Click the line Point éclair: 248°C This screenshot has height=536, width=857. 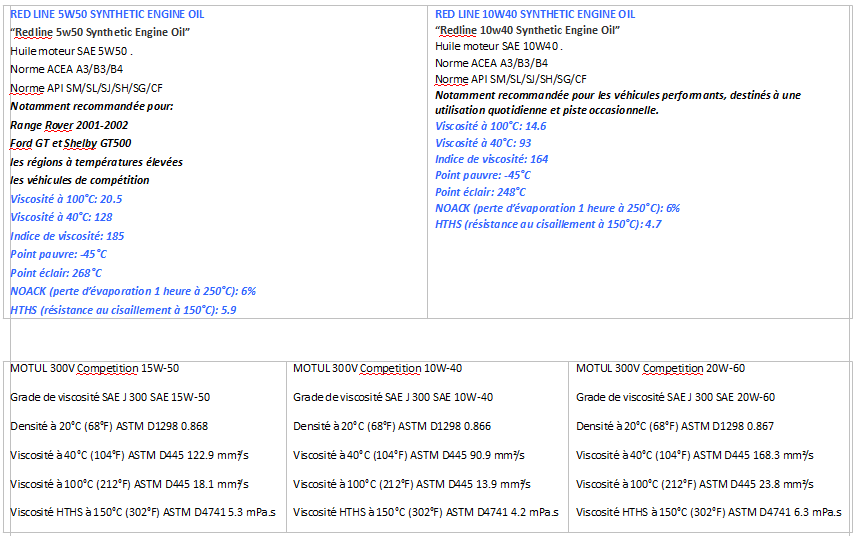[x=480, y=192]
